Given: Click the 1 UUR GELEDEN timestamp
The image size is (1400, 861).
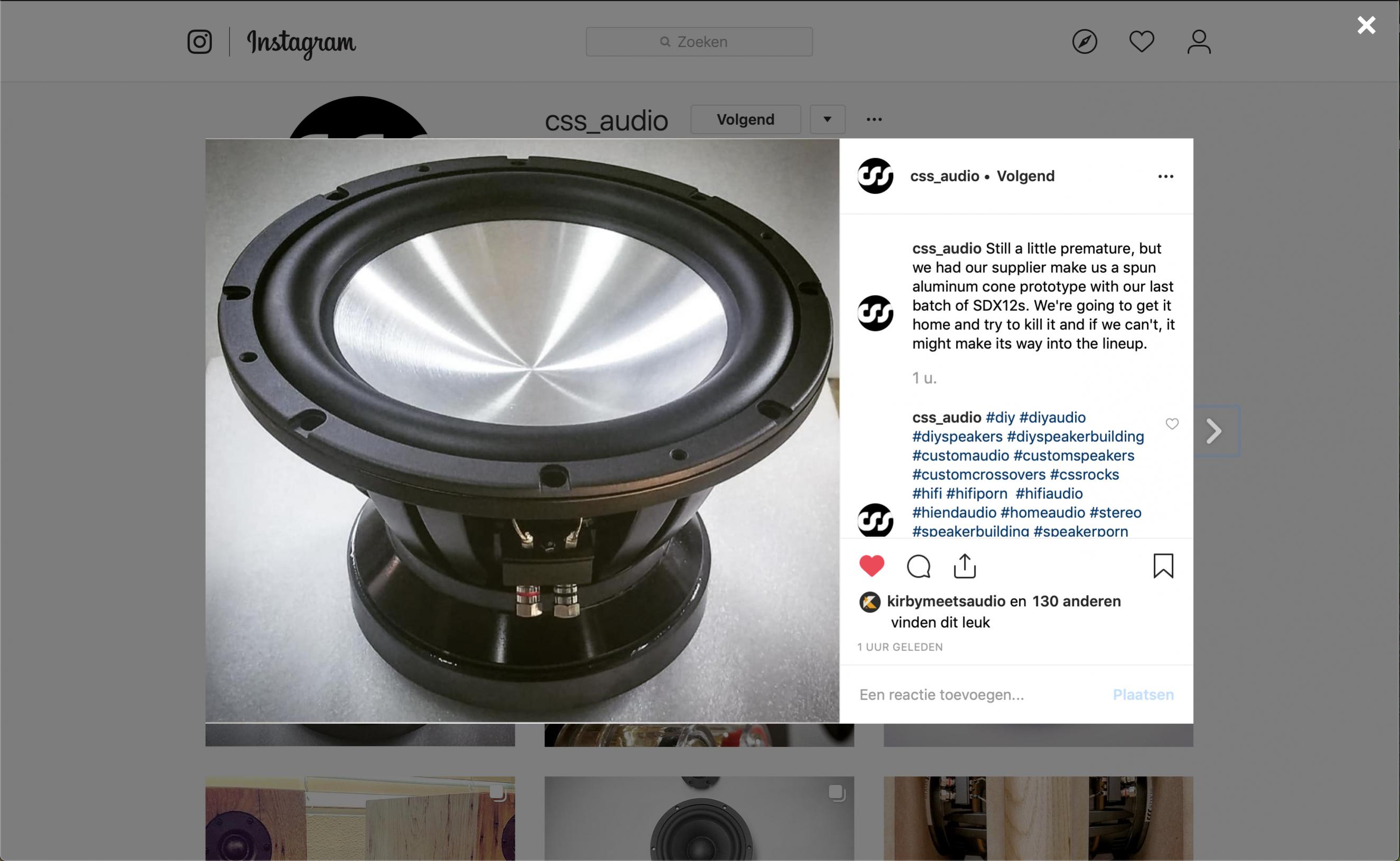Looking at the screenshot, I should pyautogui.click(x=900, y=647).
